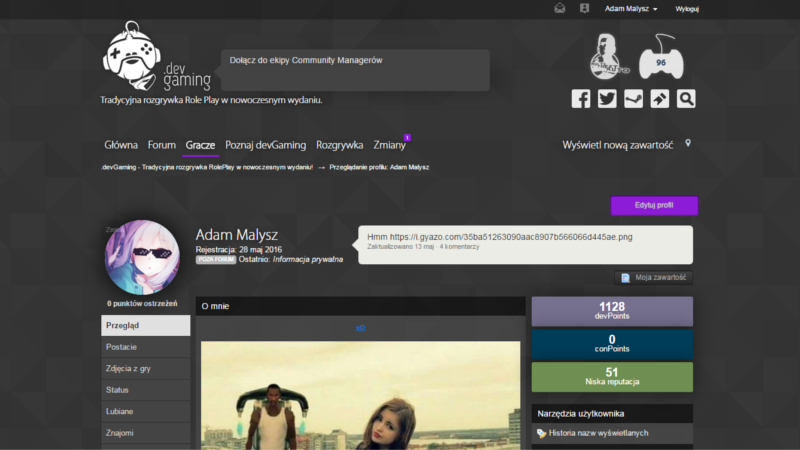800x450 pixels.
Task: Expand the Adam Malysz user dropdown
Action: 631,9
